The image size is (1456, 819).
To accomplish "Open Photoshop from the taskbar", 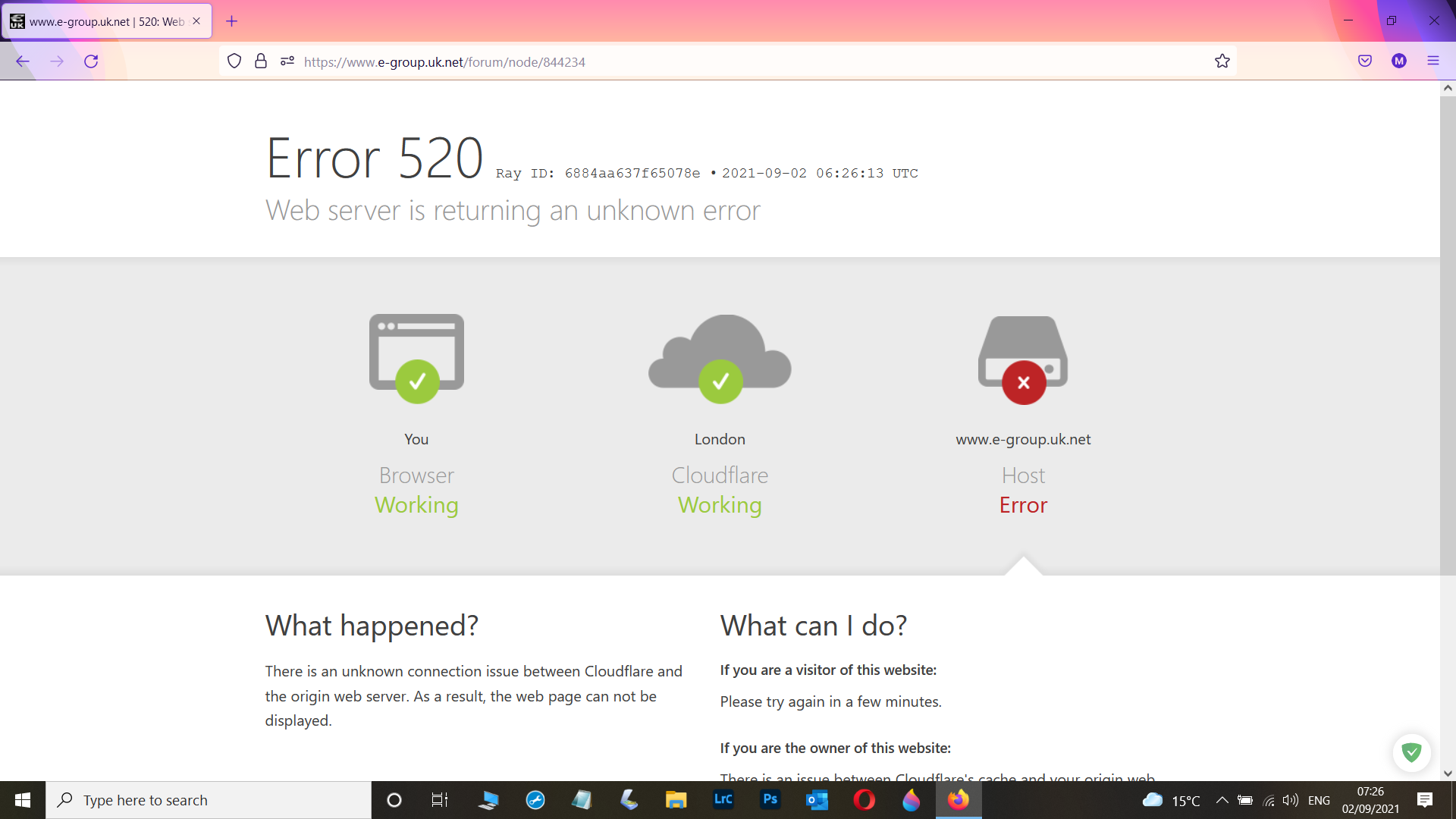I will pos(770,800).
